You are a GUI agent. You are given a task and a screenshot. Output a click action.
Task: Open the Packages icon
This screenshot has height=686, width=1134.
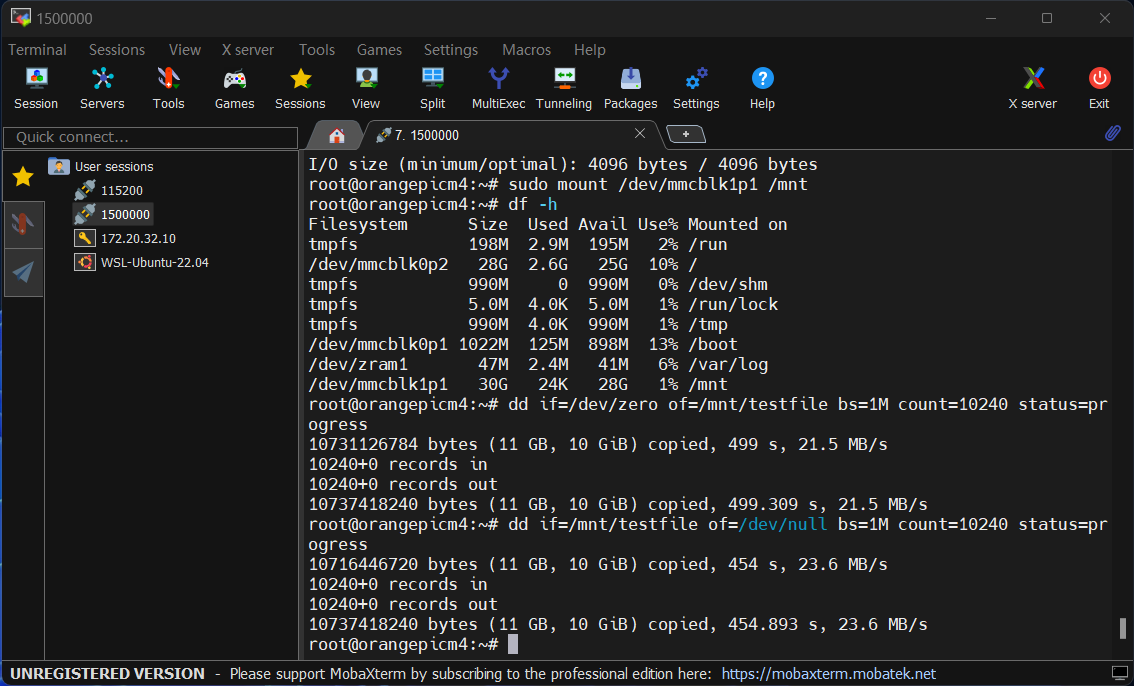631,88
